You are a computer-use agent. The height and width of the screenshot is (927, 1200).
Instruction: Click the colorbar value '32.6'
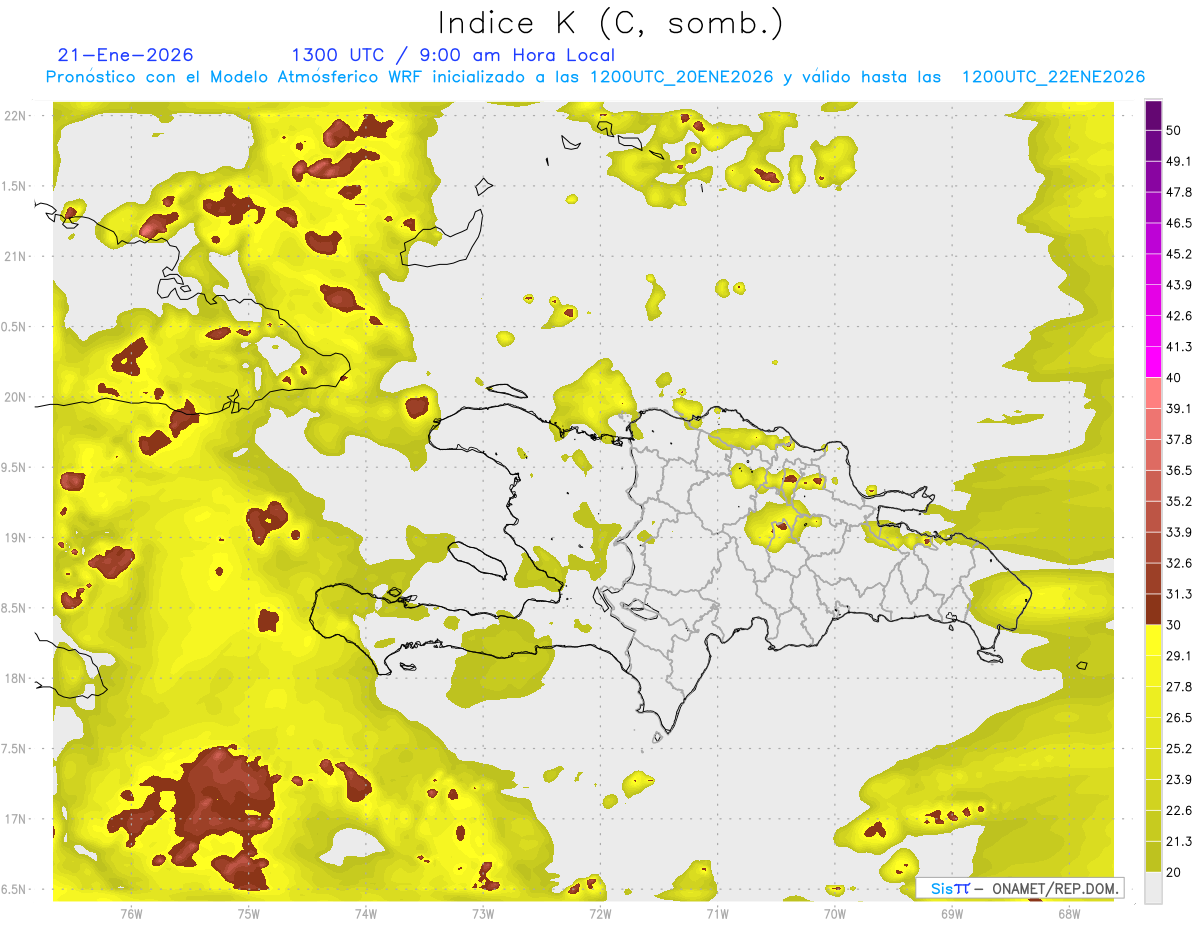click(x=1179, y=563)
